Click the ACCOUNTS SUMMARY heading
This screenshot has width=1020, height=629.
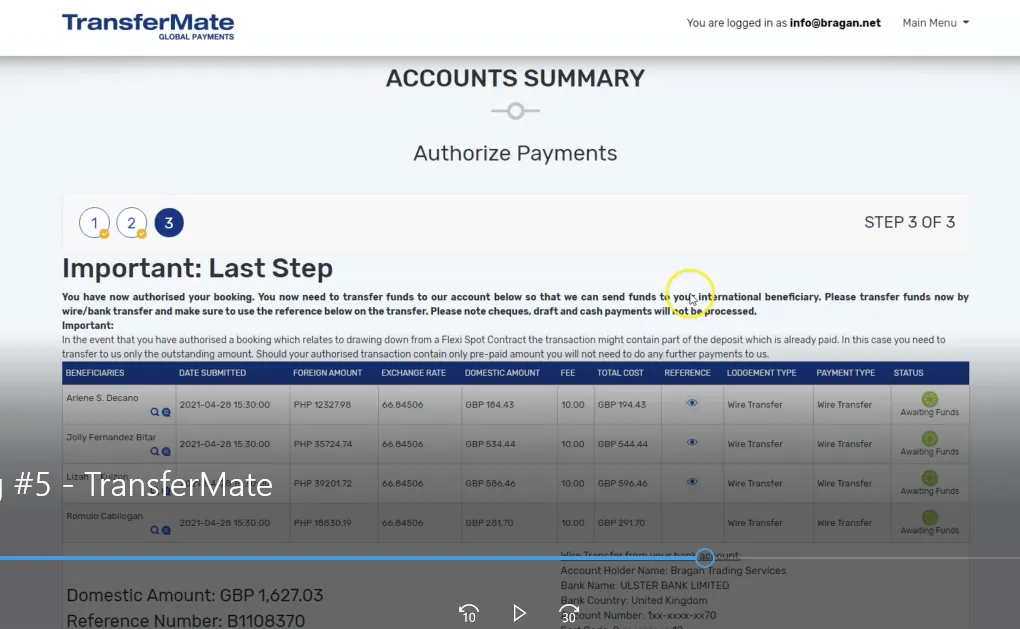(515, 78)
